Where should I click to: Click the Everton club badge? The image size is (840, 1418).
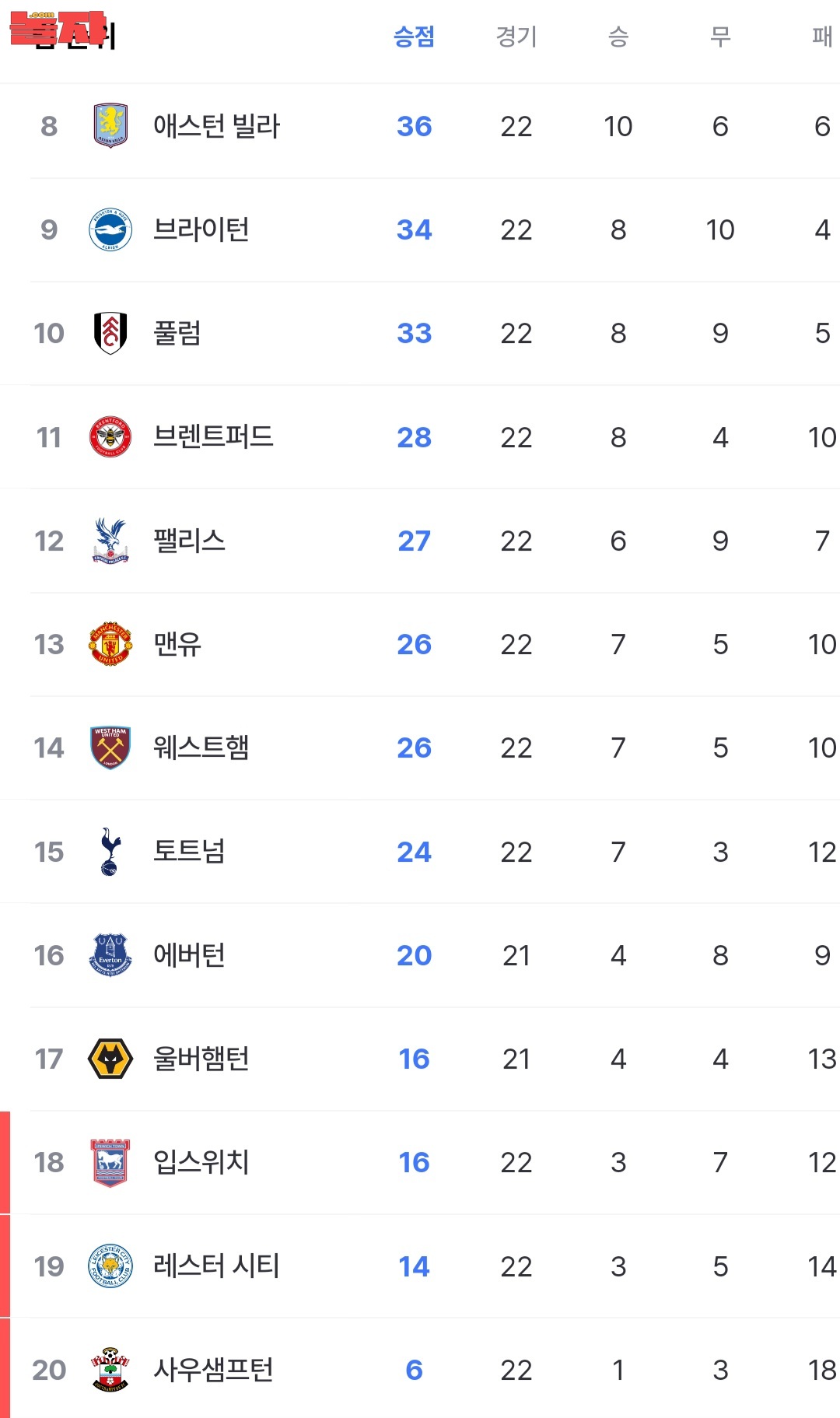pyautogui.click(x=110, y=955)
